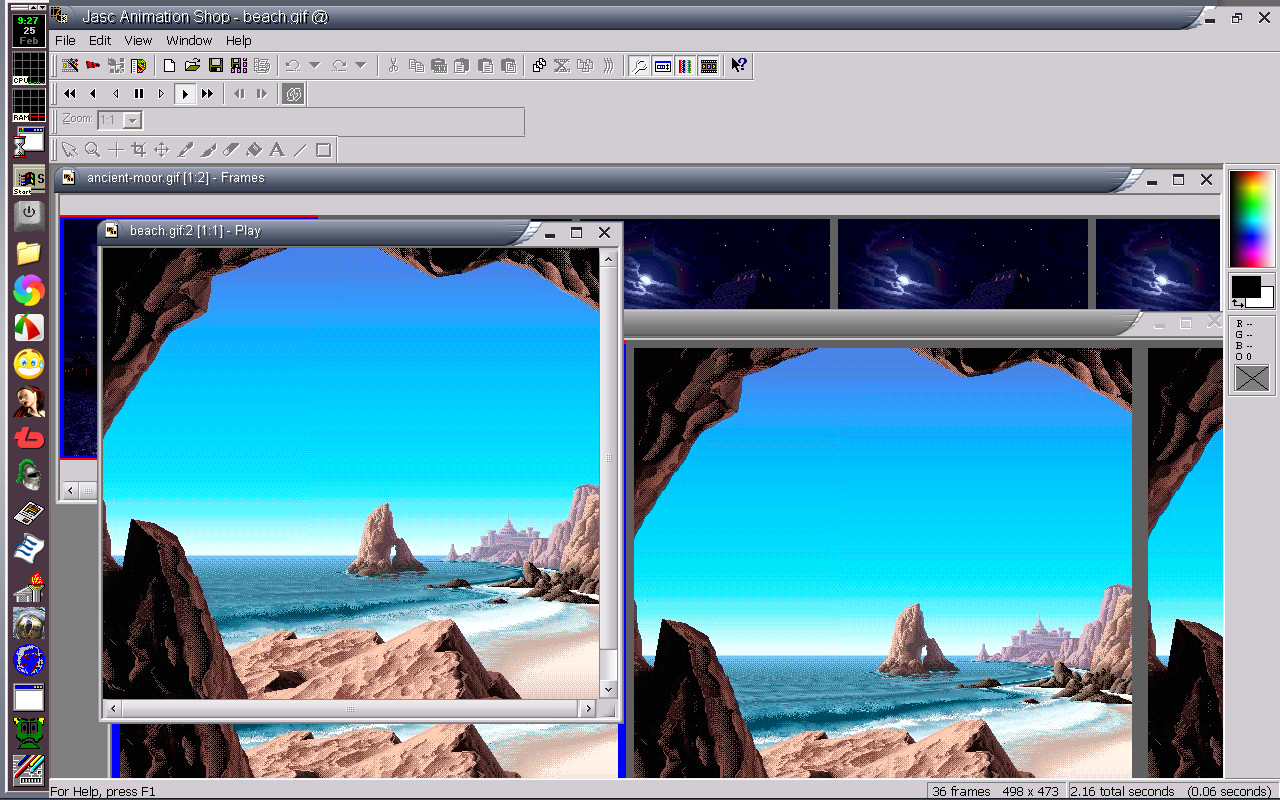Open the Animation Wizard
The image size is (1280, 800).
point(68,65)
